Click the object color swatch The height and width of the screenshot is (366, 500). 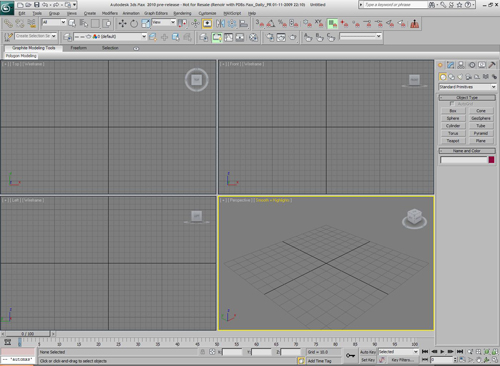[491, 160]
